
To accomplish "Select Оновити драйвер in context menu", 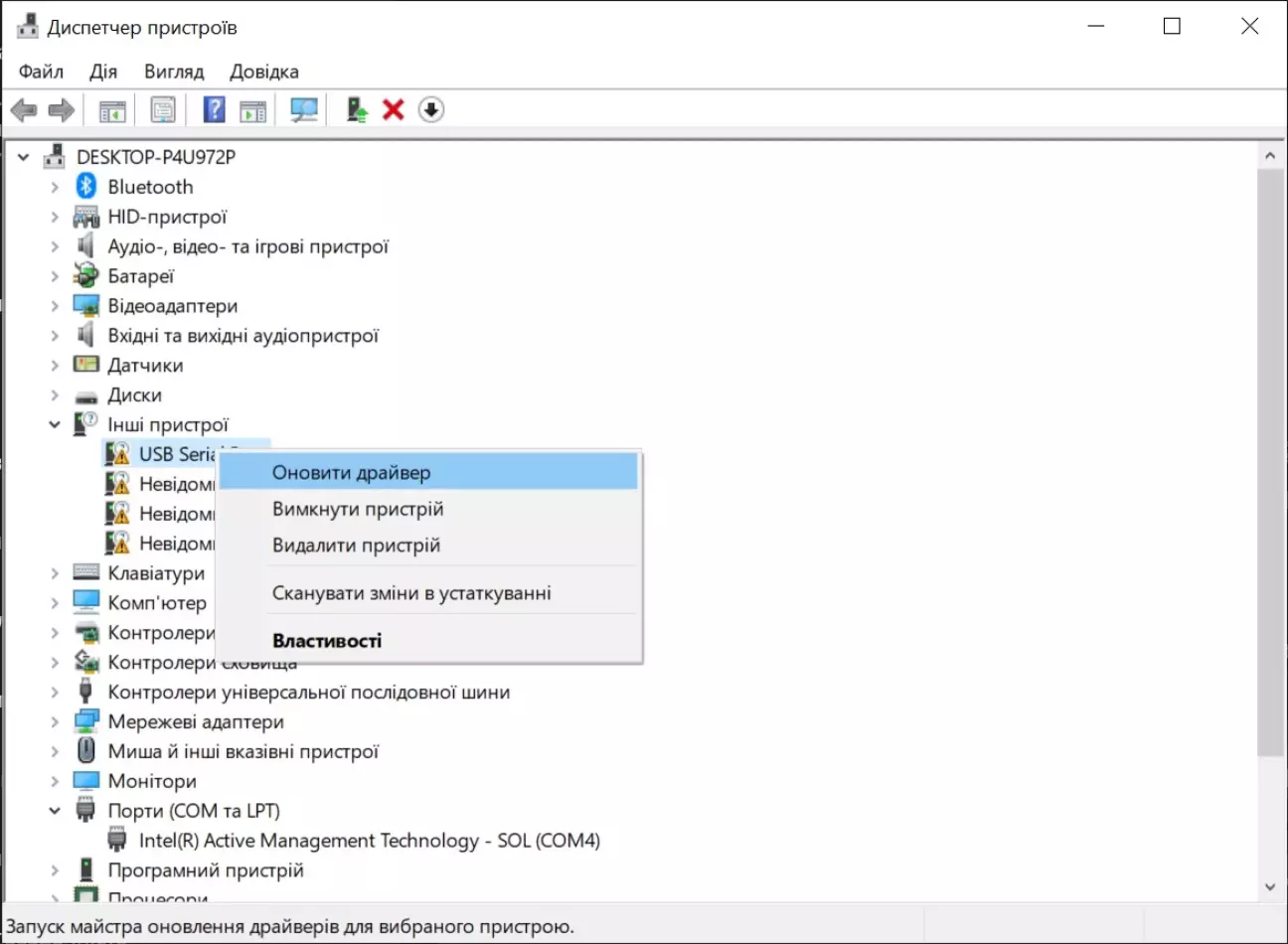I will (x=352, y=473).
